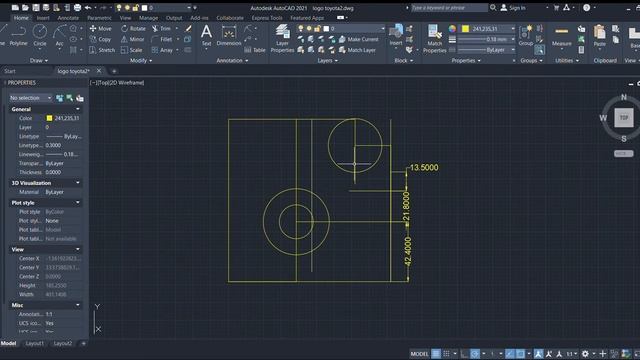This screenshot has width=640, height=360.
Task: Click the Plot printer icon in quick access
Action: point(77,7)
